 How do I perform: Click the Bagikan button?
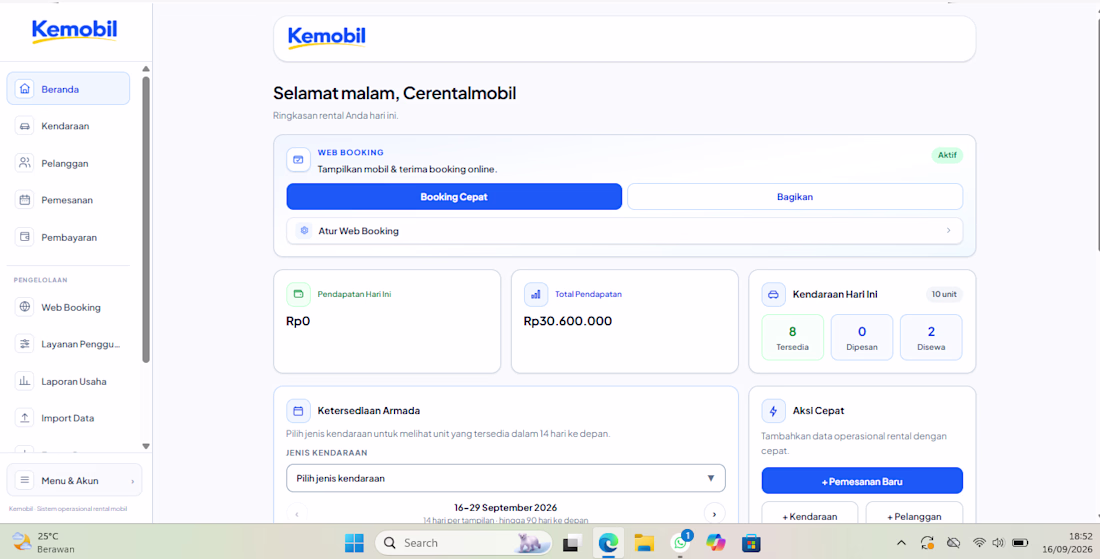point(795,197)
